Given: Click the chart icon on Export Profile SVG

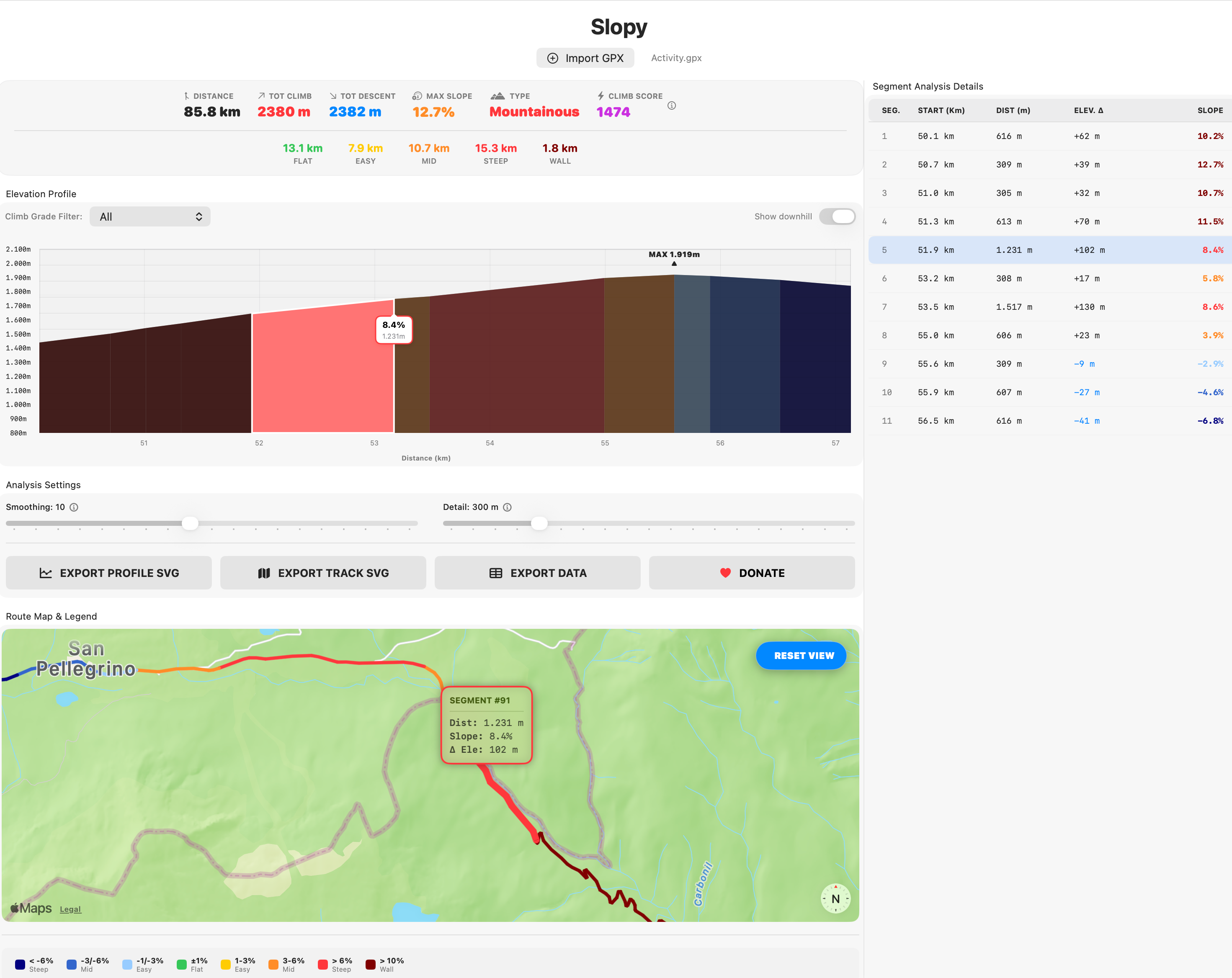Looking at the screenshot, I should tap(46, 573).
